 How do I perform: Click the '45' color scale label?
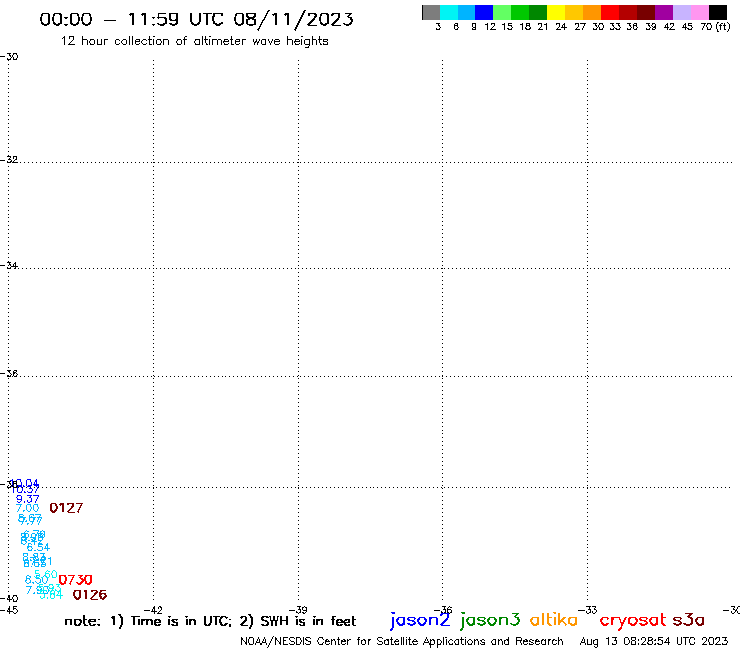[x=687, y=27]
